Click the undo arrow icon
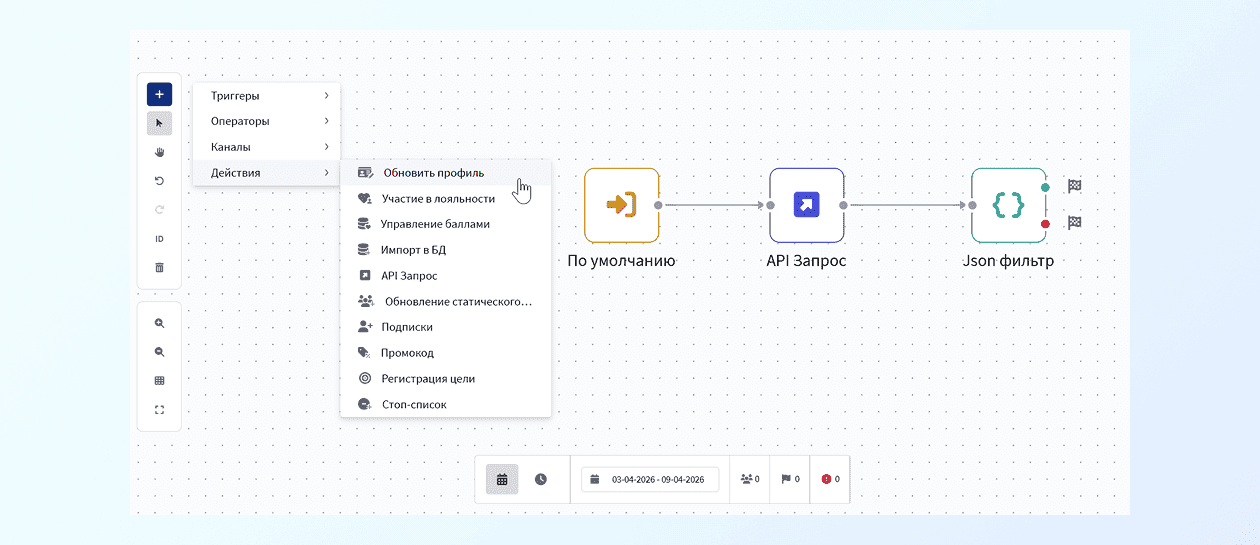1260x545 pixels. [x=159, y=181]
